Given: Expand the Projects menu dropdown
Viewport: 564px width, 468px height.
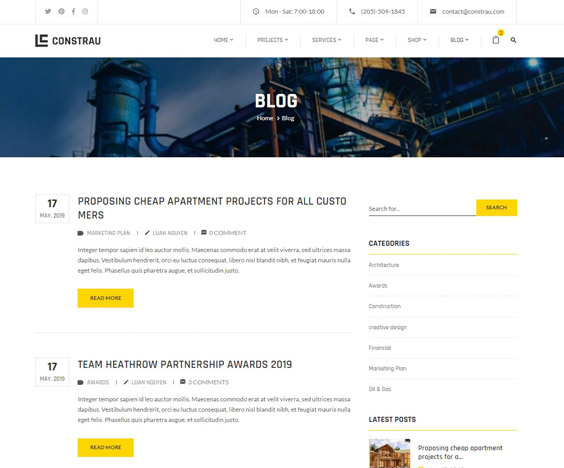Looking at the screenshot, I should [273, 40].
